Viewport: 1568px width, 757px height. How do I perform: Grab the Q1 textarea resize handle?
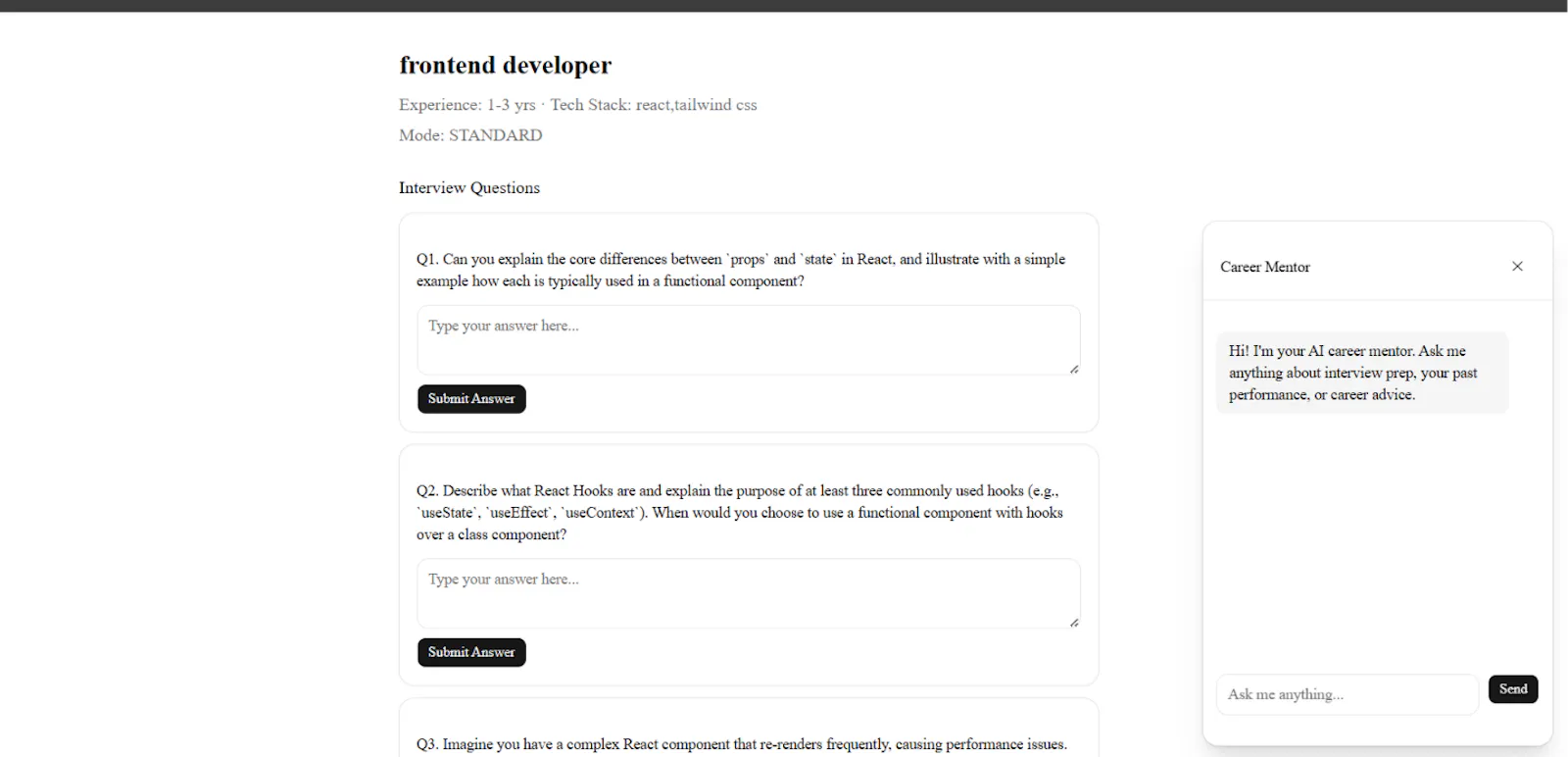pos(1074,369)
